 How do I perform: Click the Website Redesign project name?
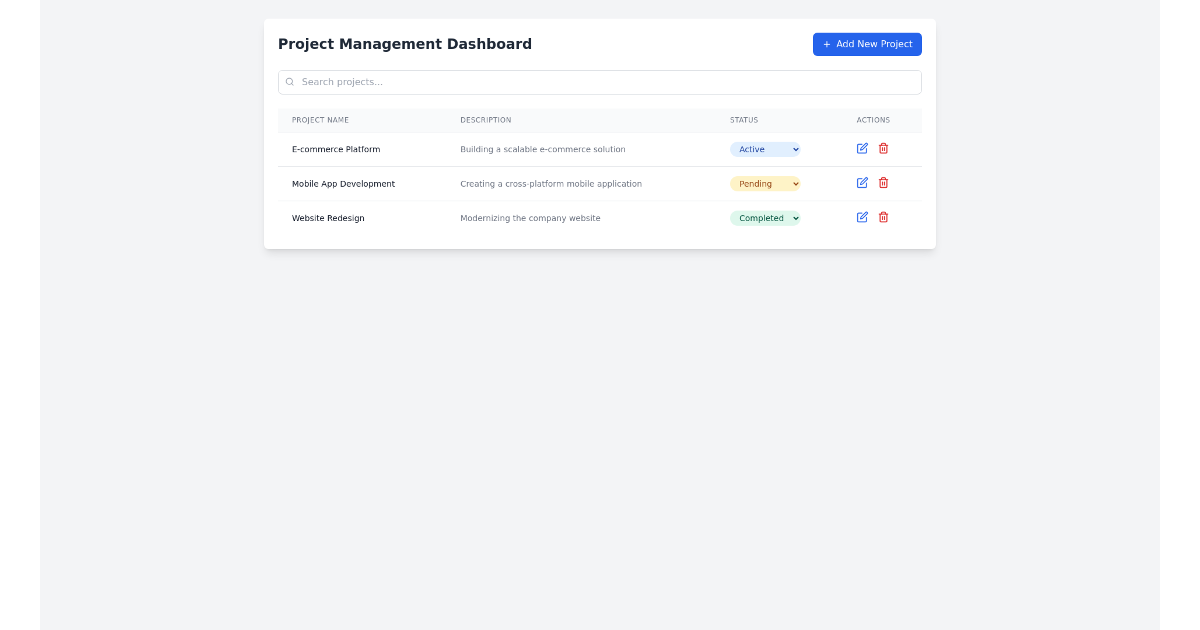coord(328,217)
